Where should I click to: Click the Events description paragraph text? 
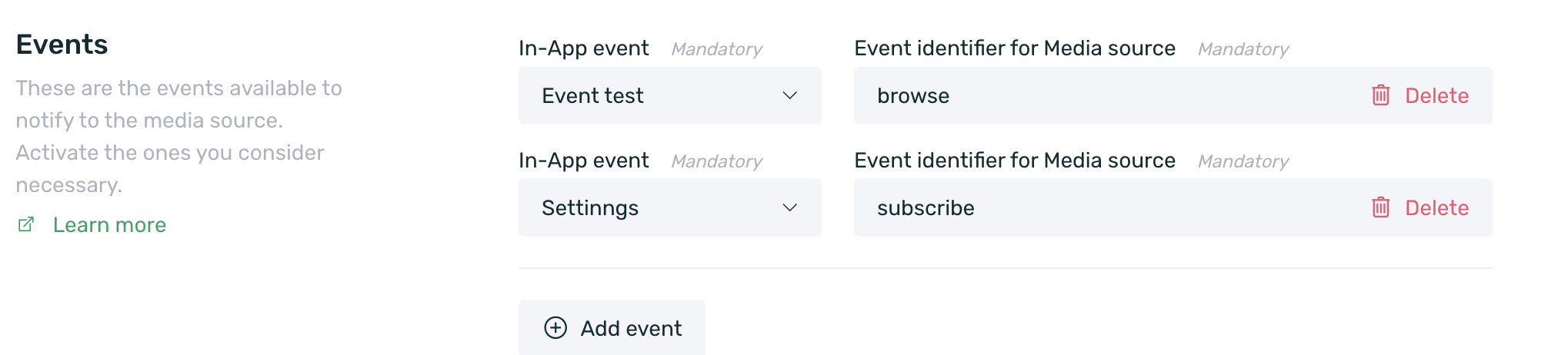point(178,136)
